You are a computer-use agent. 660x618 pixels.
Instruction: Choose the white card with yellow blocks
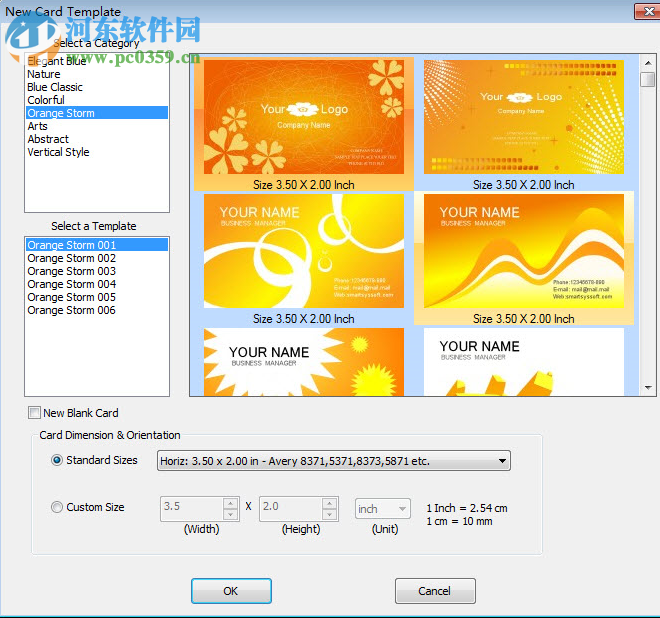[x=524, y=362]
